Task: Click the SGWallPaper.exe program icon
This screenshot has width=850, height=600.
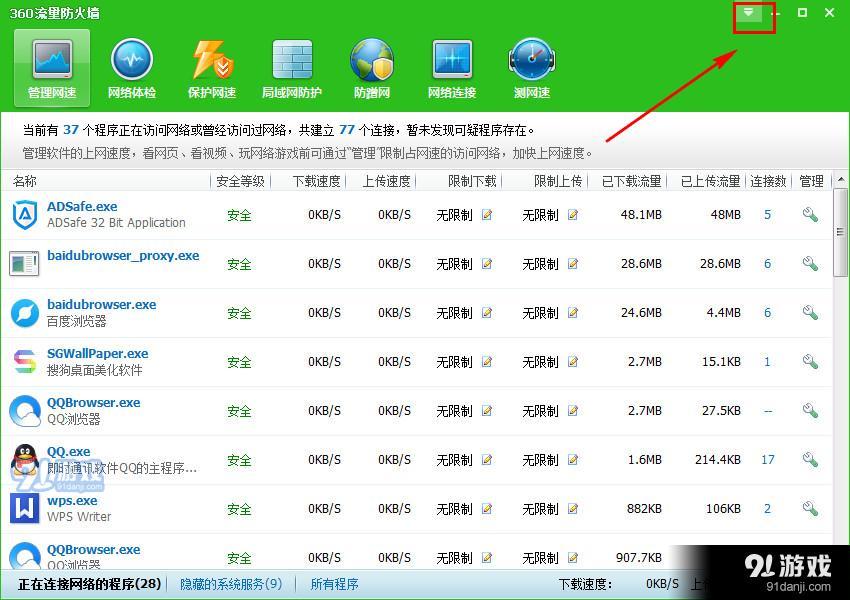Action: point(25,362)
